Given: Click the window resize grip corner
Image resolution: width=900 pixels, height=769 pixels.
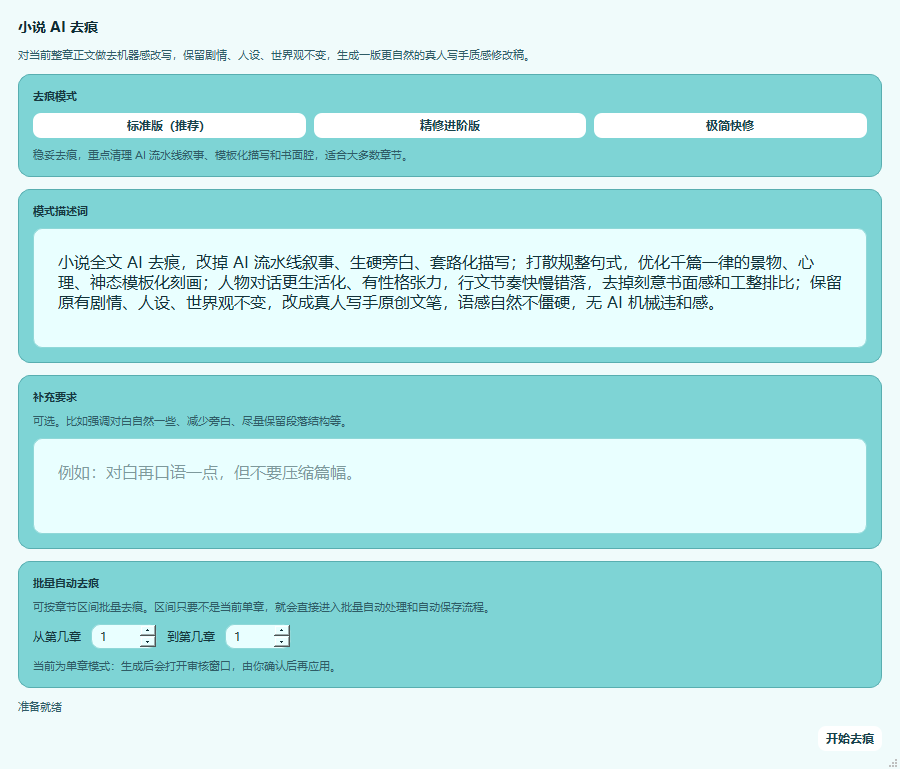Looking at the screenshot, I should (x=894, y=763).
